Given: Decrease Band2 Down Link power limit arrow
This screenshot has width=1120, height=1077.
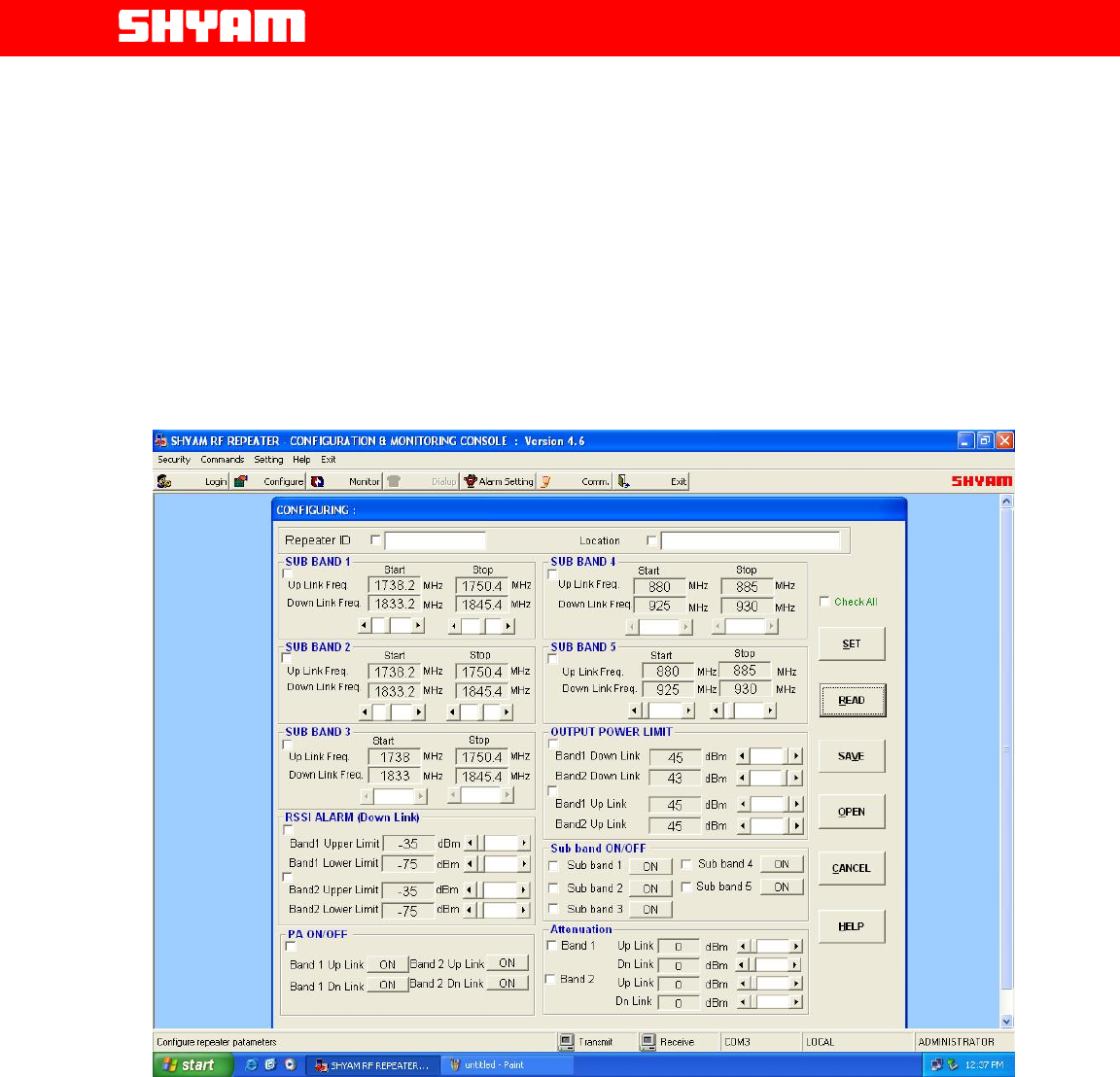Looking at the screenshot, I should click(x=744, y=777).
